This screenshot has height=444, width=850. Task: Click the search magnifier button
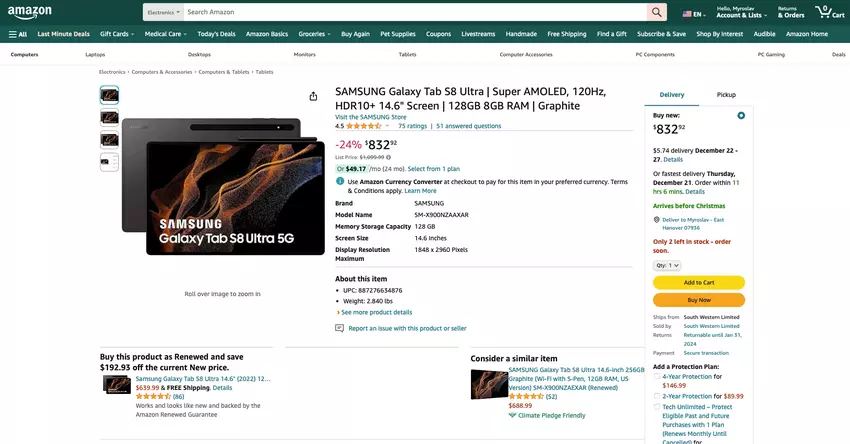[656, 12]
